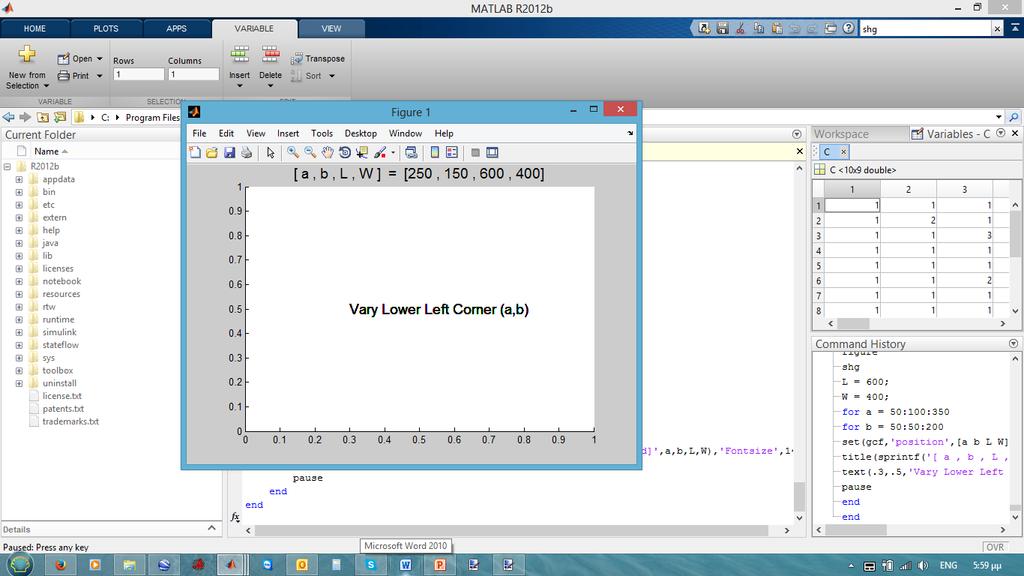The image size is (1024, 576).
Task: Open Skype from the taskbar
Action: pos(371,565)
